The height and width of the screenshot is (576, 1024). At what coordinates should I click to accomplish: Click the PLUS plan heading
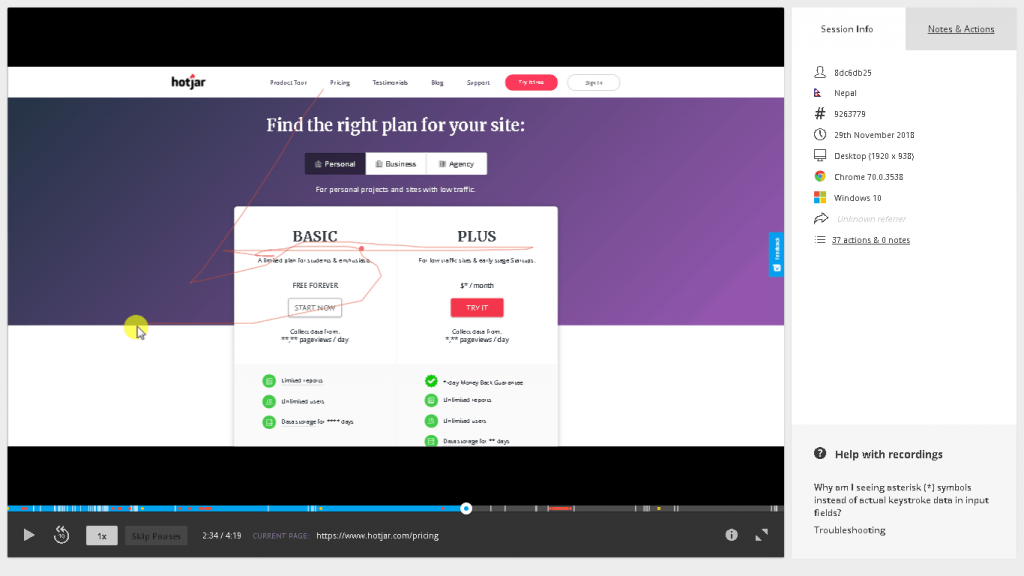(x=477, y=236)
